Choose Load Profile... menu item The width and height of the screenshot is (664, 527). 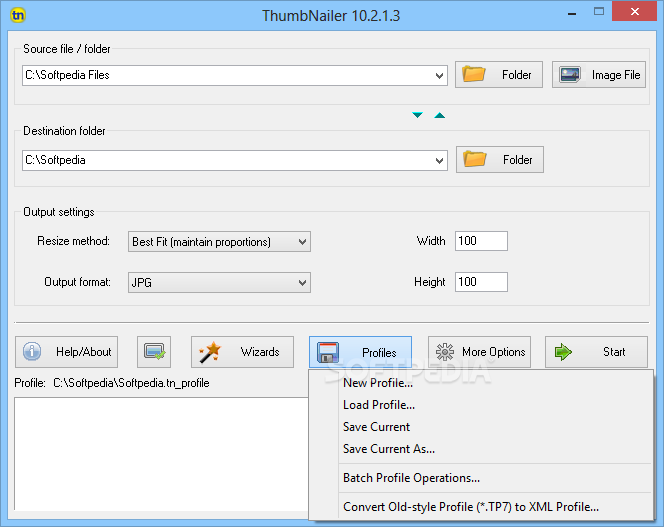click(481, 405)
